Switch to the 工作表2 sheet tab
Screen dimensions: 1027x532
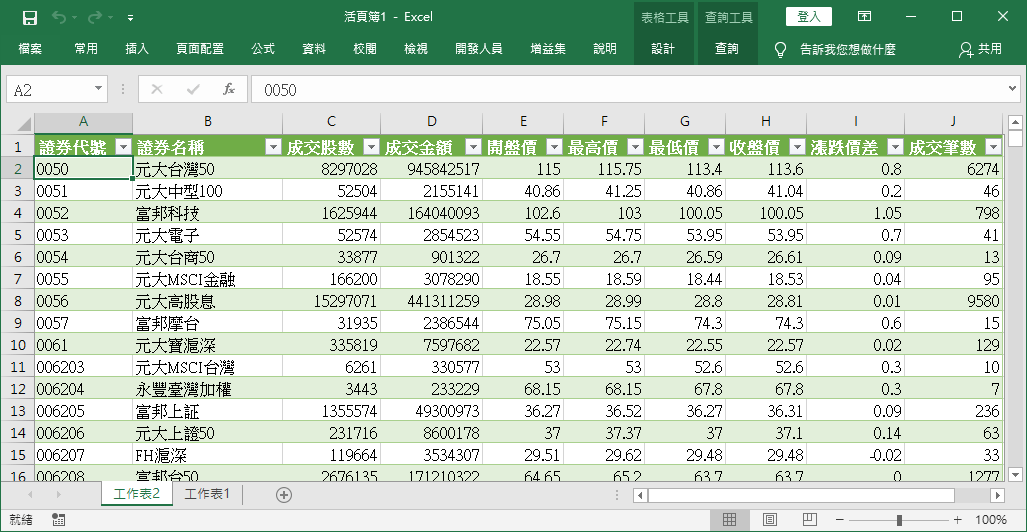[x=137, y=494]
